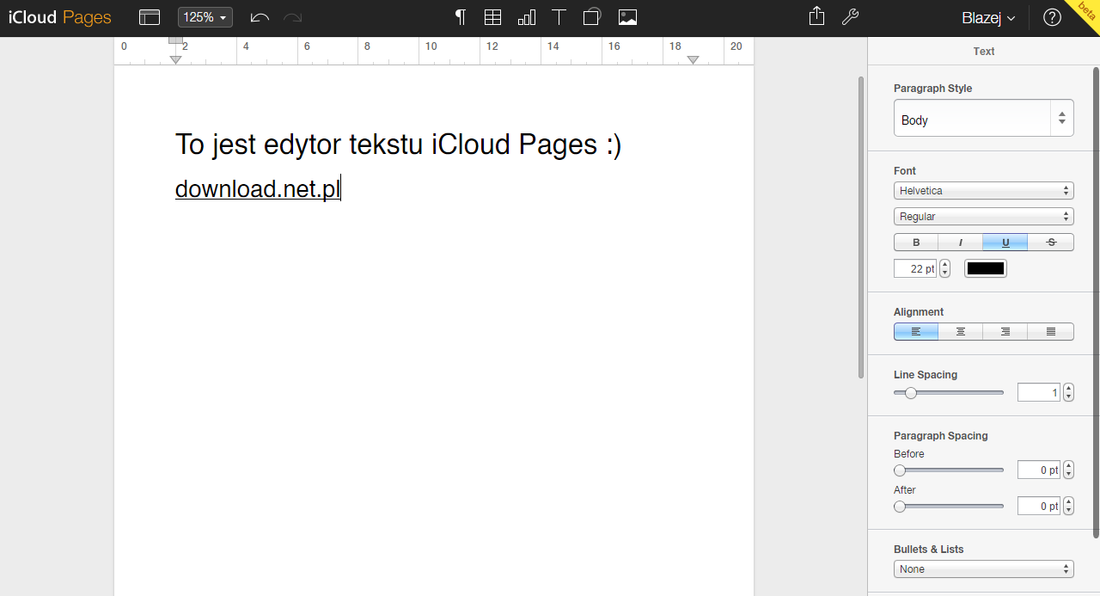Click the format panel scrollbar
The height and width of the screenshot is (596, 1100).
(1096, 303)
